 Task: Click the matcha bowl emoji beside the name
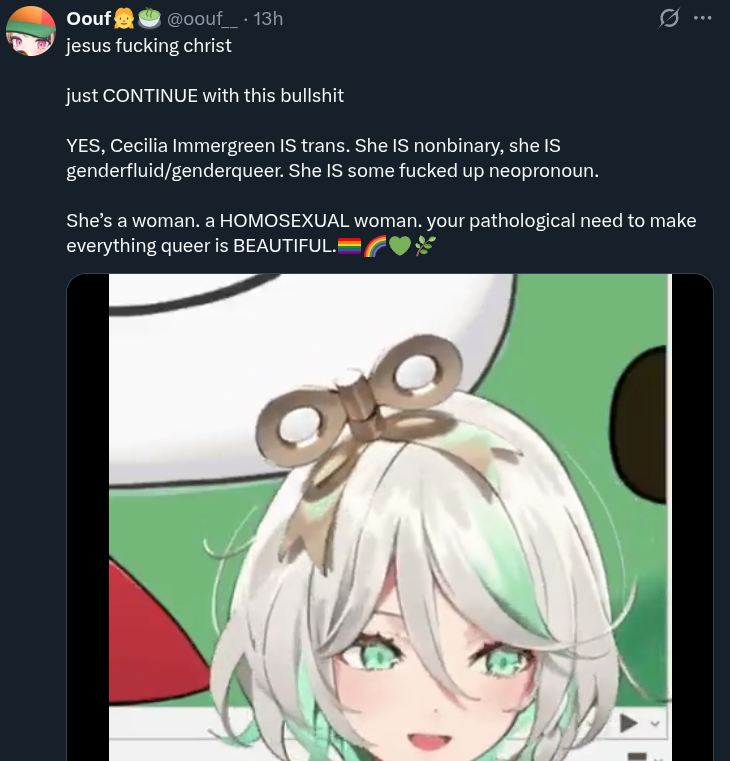pos(149,18)
